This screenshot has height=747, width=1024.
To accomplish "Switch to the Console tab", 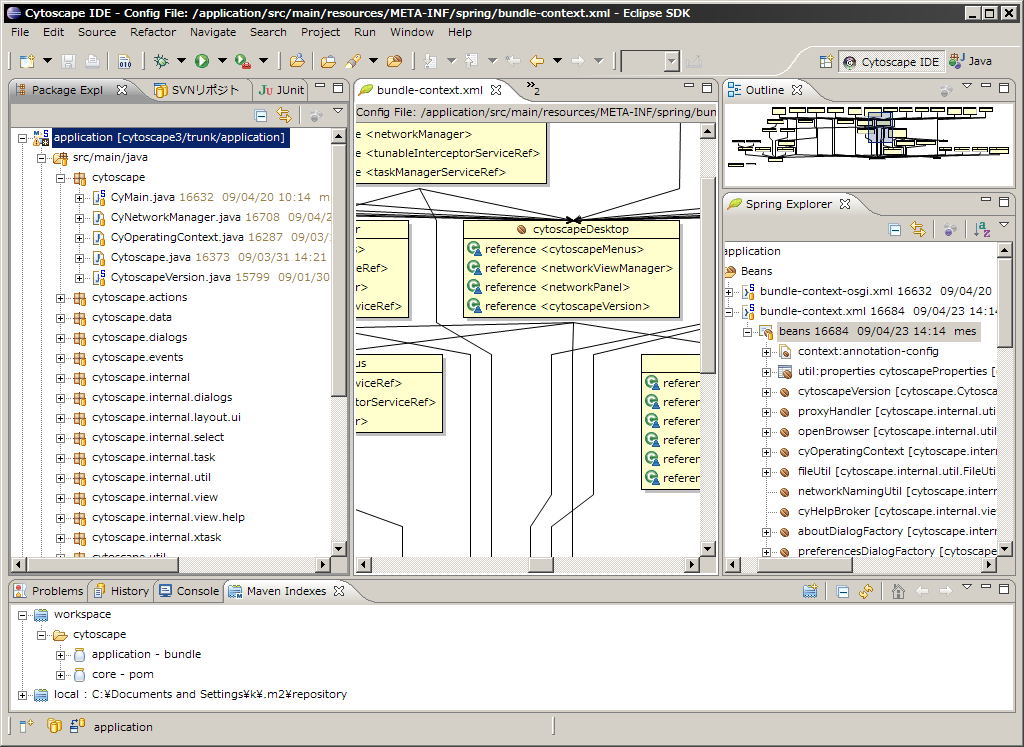I will pos(189,591).
